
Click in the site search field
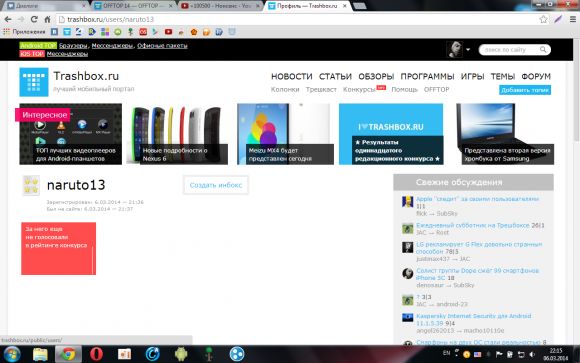coord(509,50)
